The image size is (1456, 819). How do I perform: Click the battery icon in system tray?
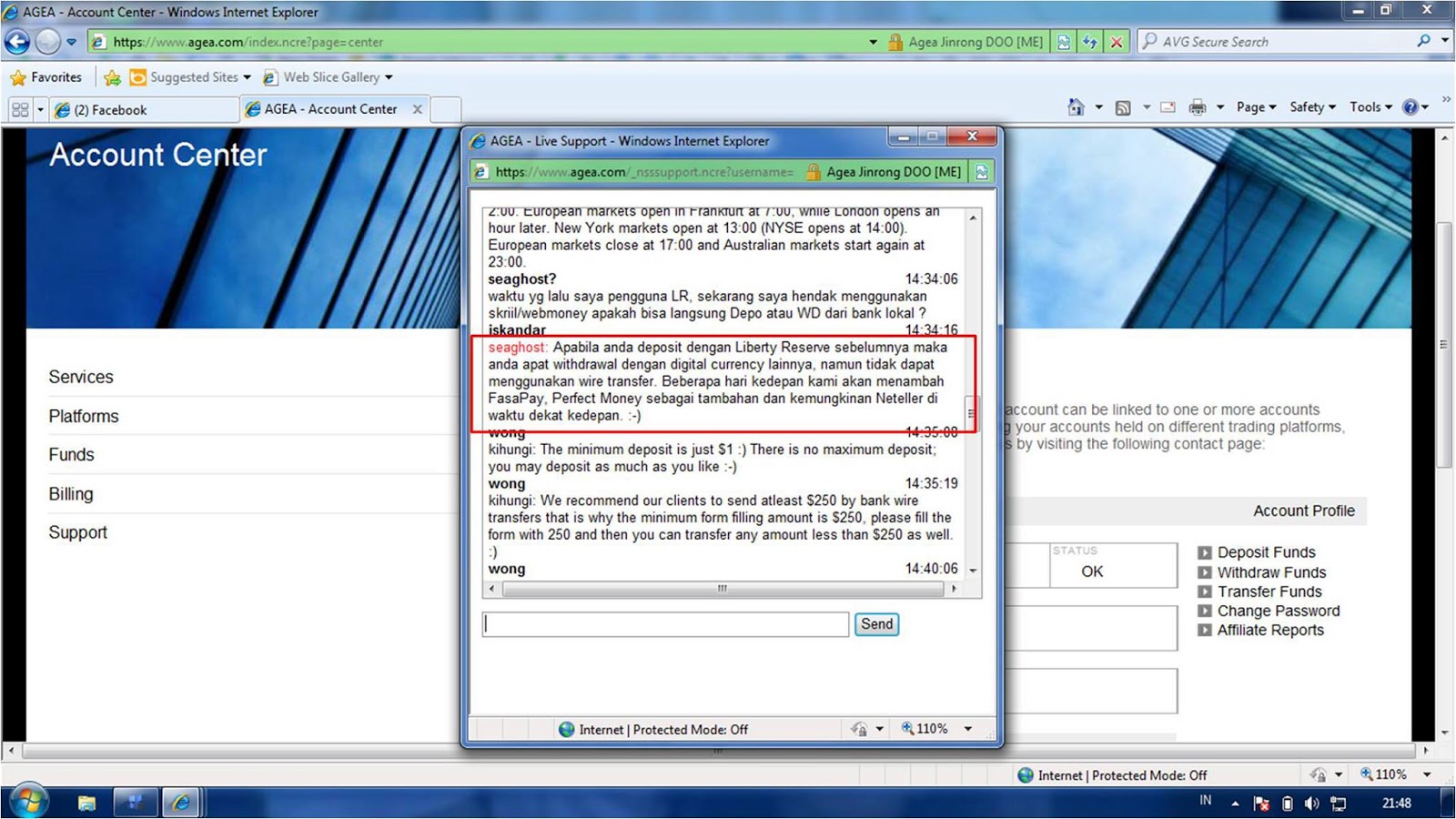point(1287,804)
